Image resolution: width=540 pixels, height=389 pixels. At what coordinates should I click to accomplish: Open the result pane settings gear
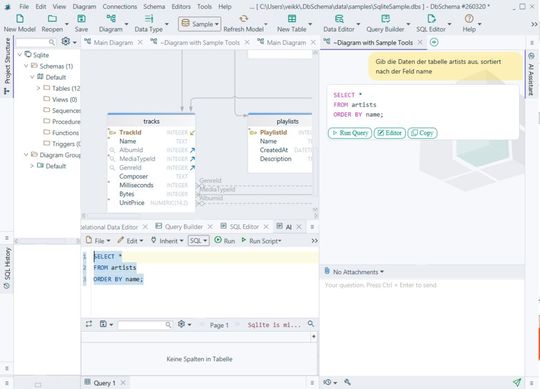(x=181, y=324)
